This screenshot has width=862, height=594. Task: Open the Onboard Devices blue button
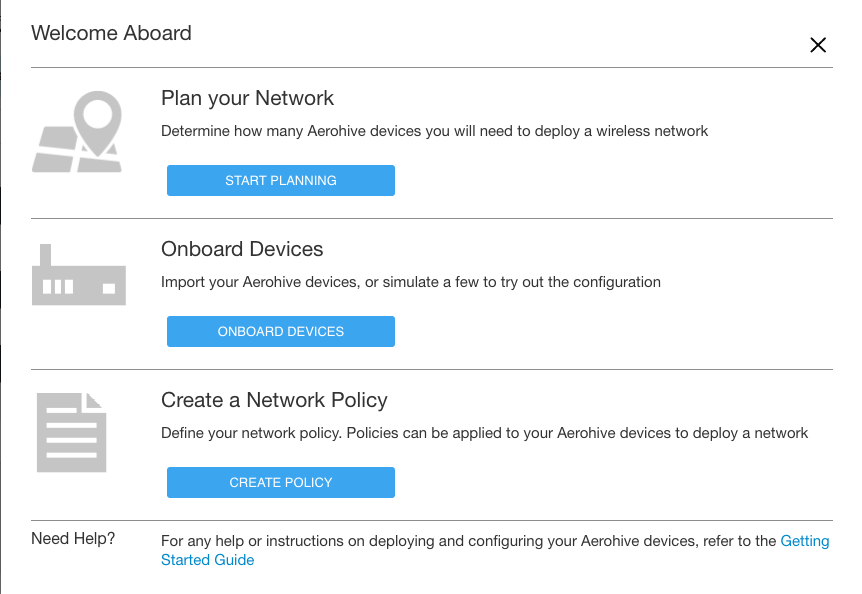pyautogui.click(x=280, y=331)
